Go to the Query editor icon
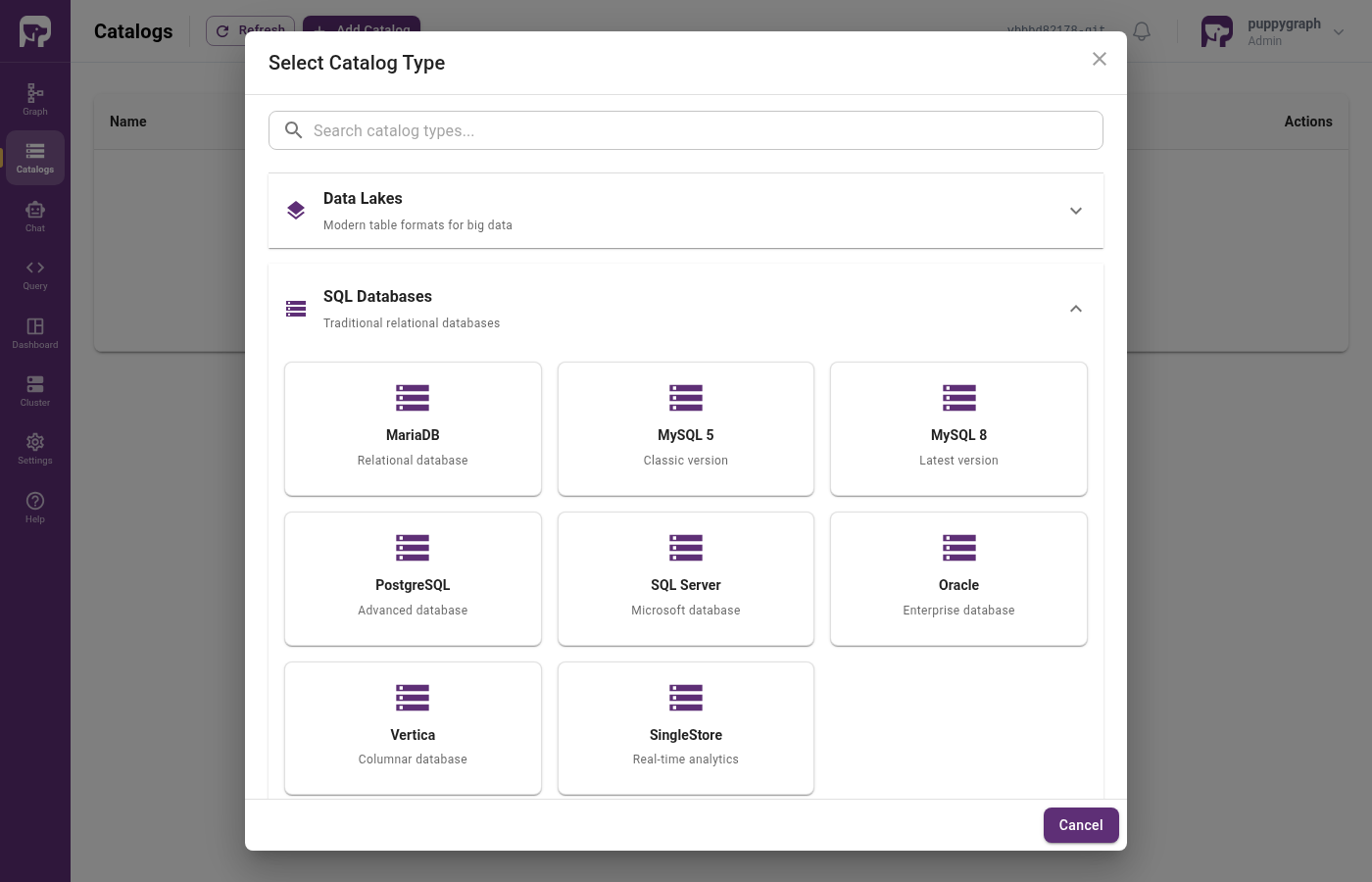Screen dimensions: 1372x882 click(35, 275)
